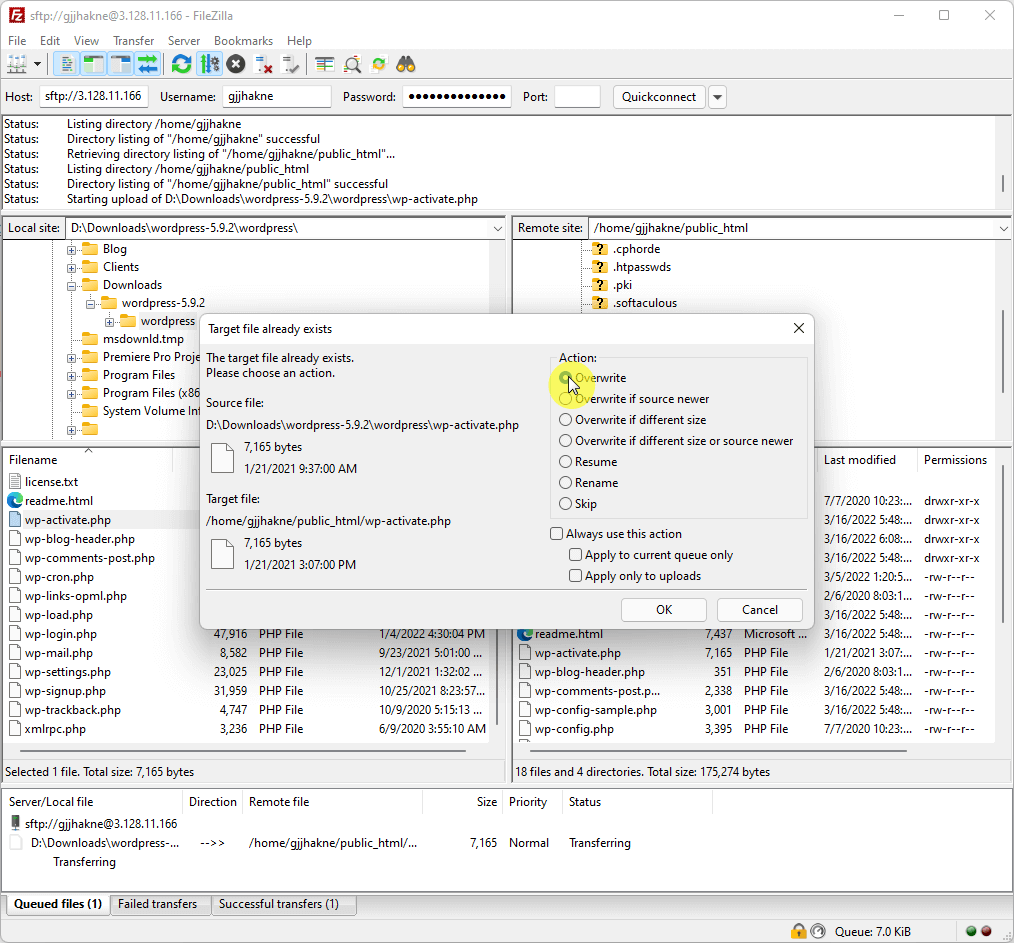
Task: Open the Transfer menu
Action: [133, 41]
